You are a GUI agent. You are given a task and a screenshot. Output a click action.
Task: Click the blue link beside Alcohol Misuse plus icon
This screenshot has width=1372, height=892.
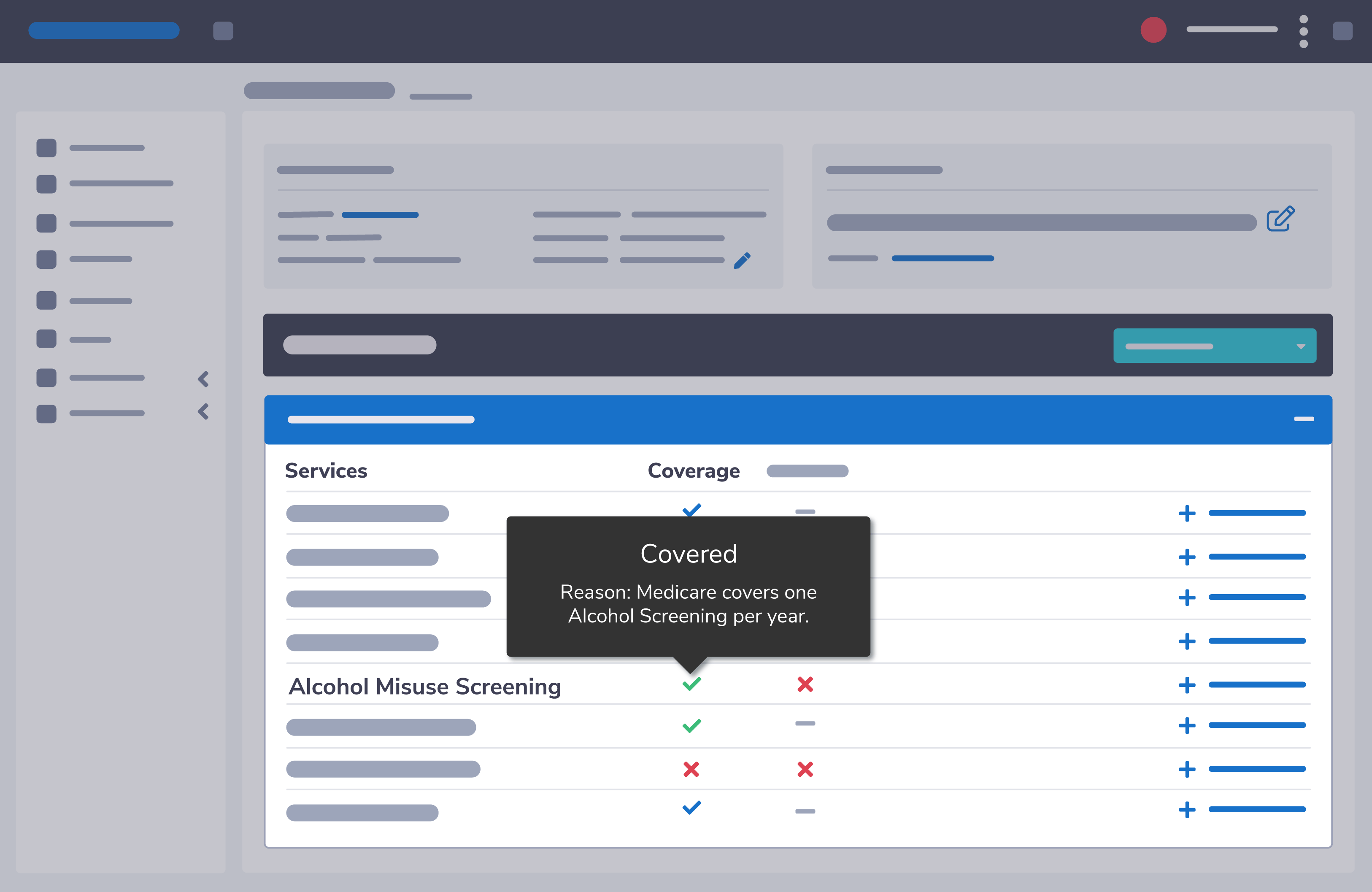click(1257, 685)
